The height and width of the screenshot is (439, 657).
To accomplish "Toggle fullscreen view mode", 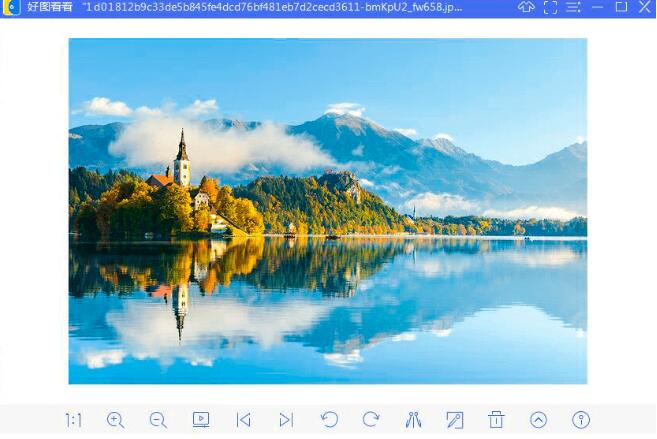I will [x=550, y=7].
